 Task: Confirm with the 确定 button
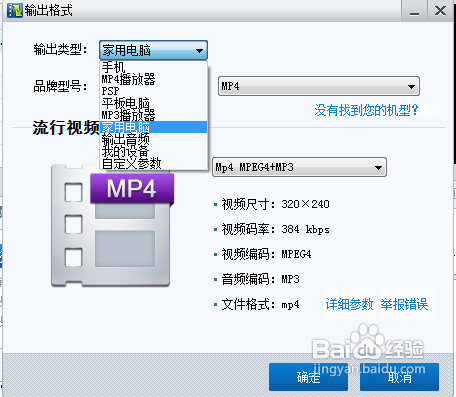(308, 377)
